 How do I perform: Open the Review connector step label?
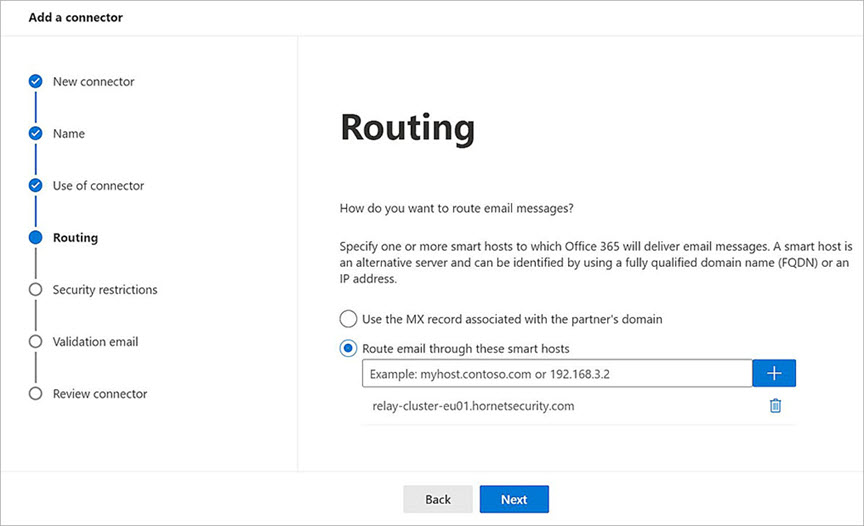[99, 394]
